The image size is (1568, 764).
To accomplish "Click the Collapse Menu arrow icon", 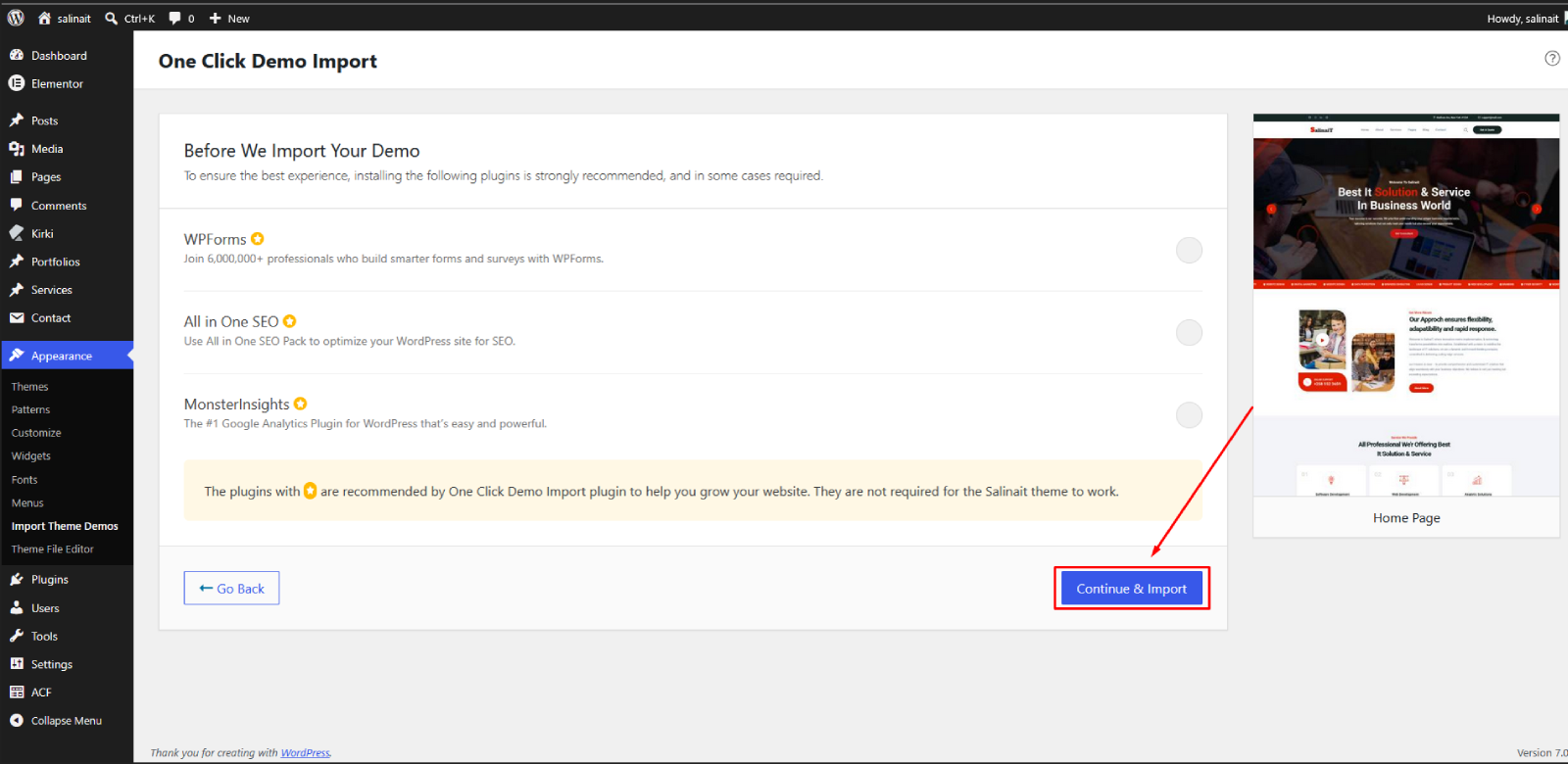I will point(17,720).
